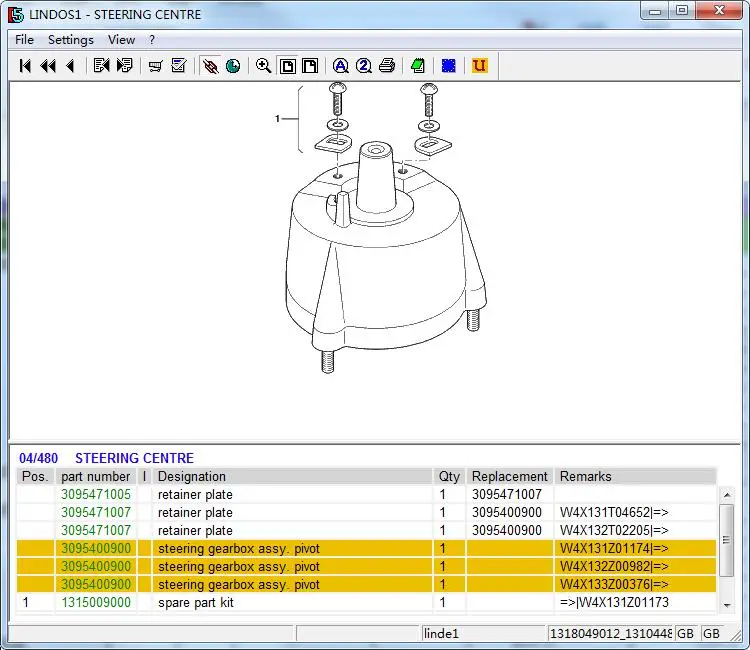Open the Settings menu

pos(70,40)
